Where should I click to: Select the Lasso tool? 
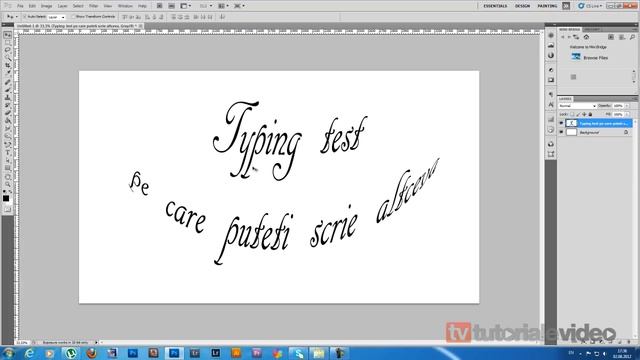[7, 49]
